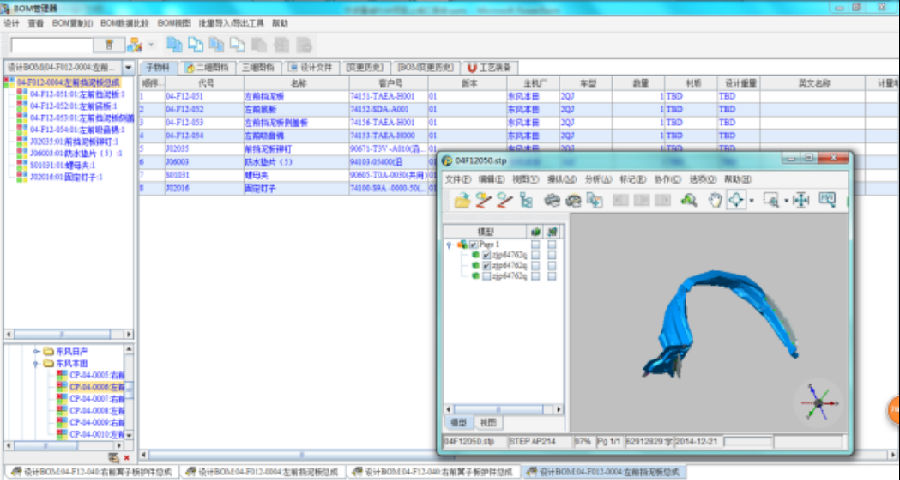Click in the toolbar search input field
This screenshot has width=900, height=480.
click(x=51, y=45)
